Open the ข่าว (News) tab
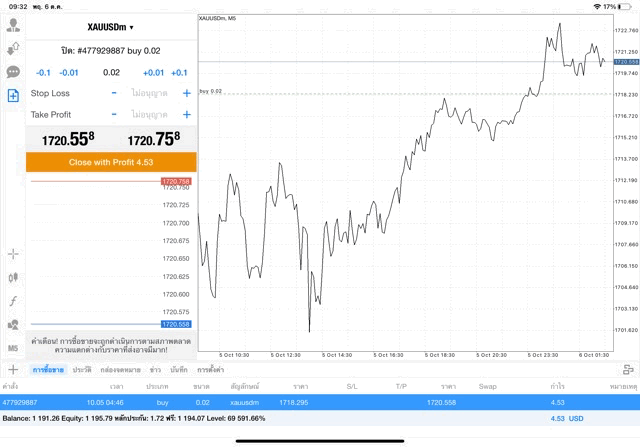Viewport: 640px width, 447px height. [x=155, y=370]
